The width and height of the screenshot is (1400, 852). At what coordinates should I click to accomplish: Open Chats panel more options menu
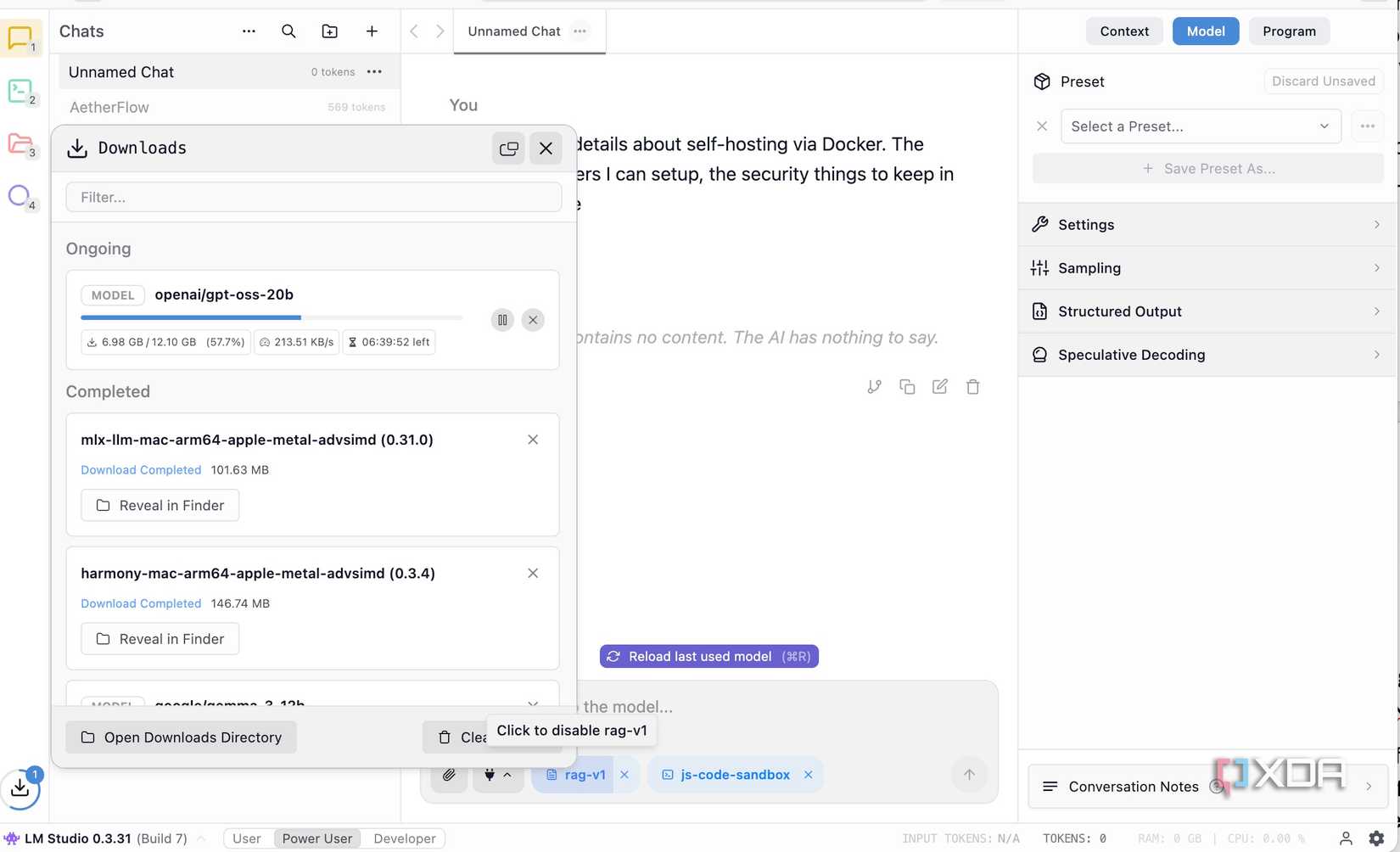[249, 31]
